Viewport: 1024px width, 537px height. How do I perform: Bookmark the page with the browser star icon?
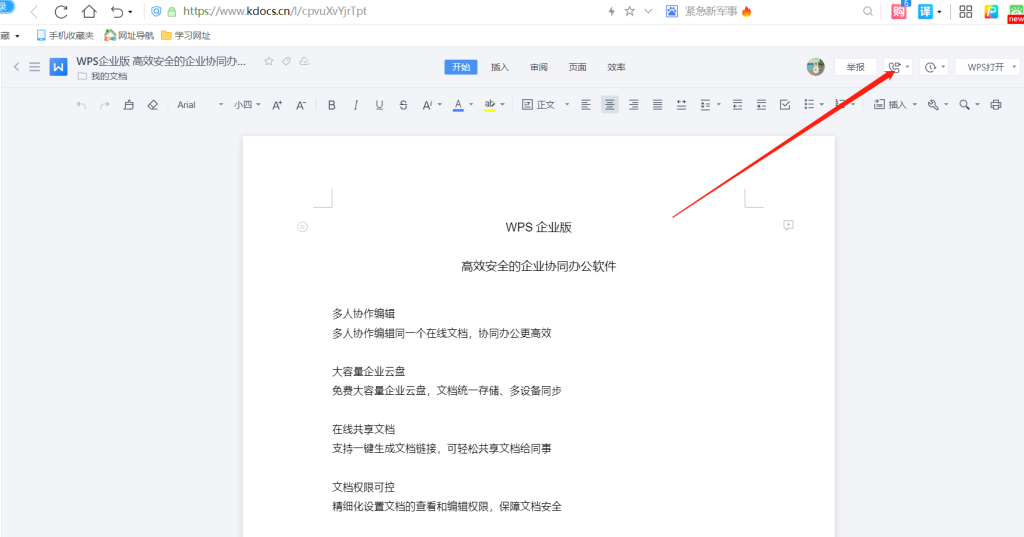pos(630,11)
